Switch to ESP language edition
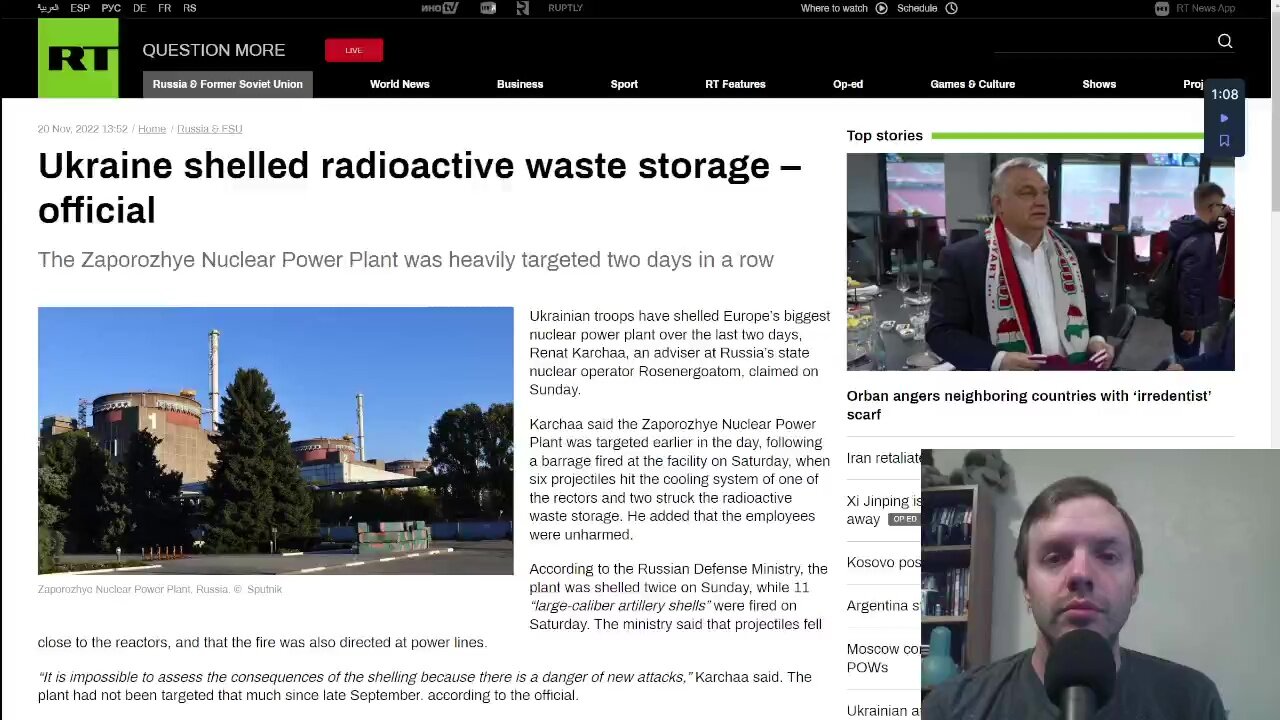The height and width of the screenshot is (720, 1280). point(80,8)
